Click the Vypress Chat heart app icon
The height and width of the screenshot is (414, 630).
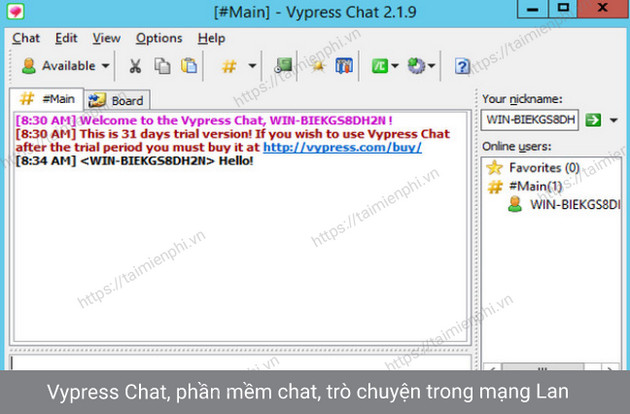pos(16,11)
